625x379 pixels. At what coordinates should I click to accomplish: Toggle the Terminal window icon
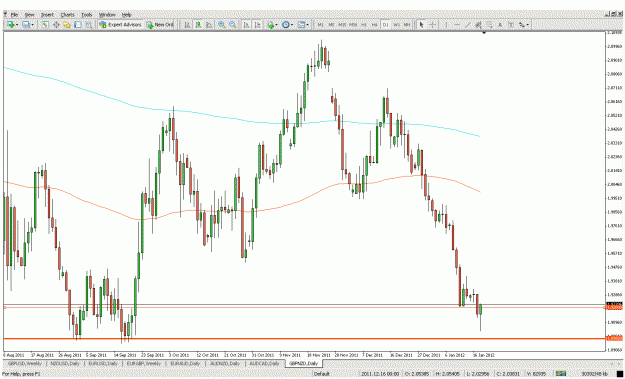pos(78,25)
